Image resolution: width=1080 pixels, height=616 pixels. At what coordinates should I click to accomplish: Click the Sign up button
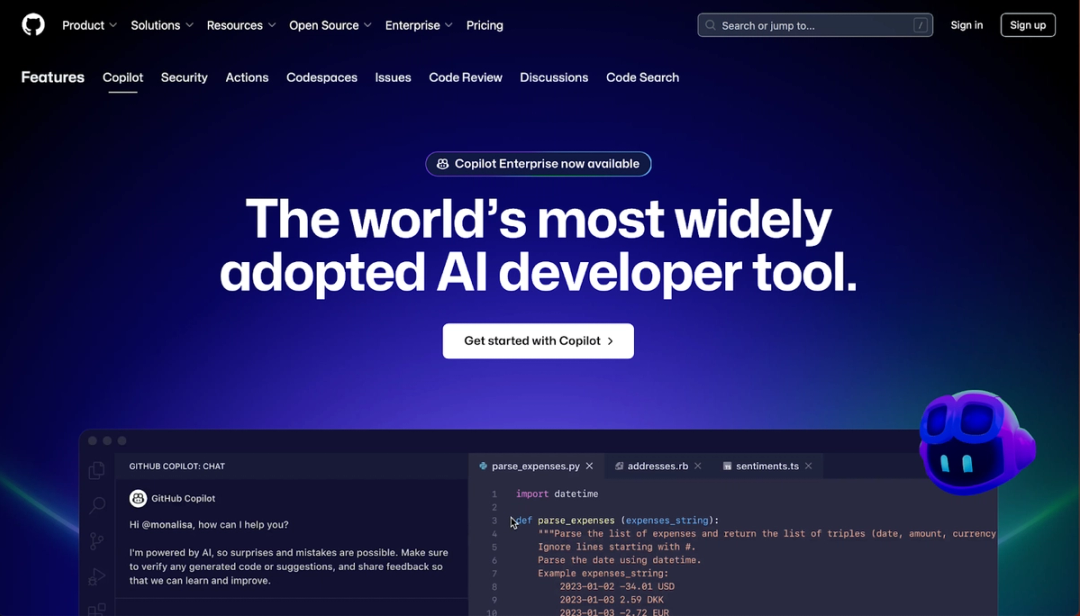click(x=1028, y=25)
